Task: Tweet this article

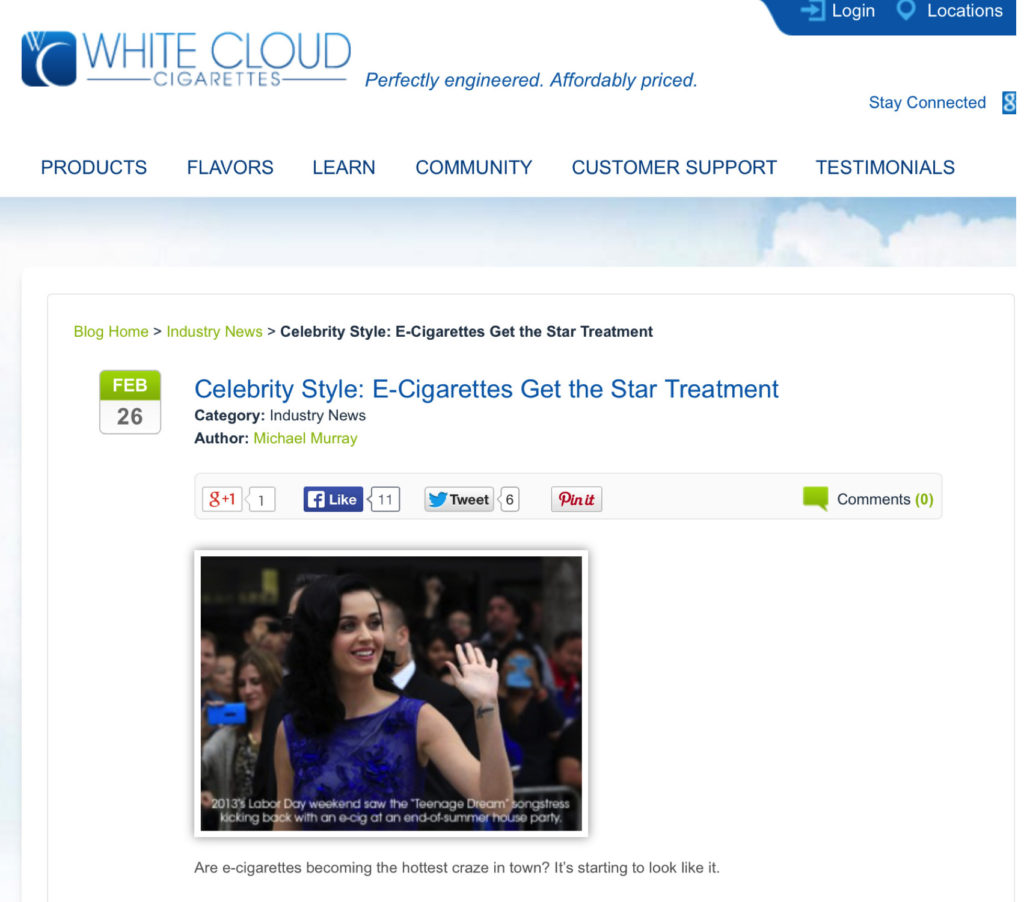Action: point(459,499)
